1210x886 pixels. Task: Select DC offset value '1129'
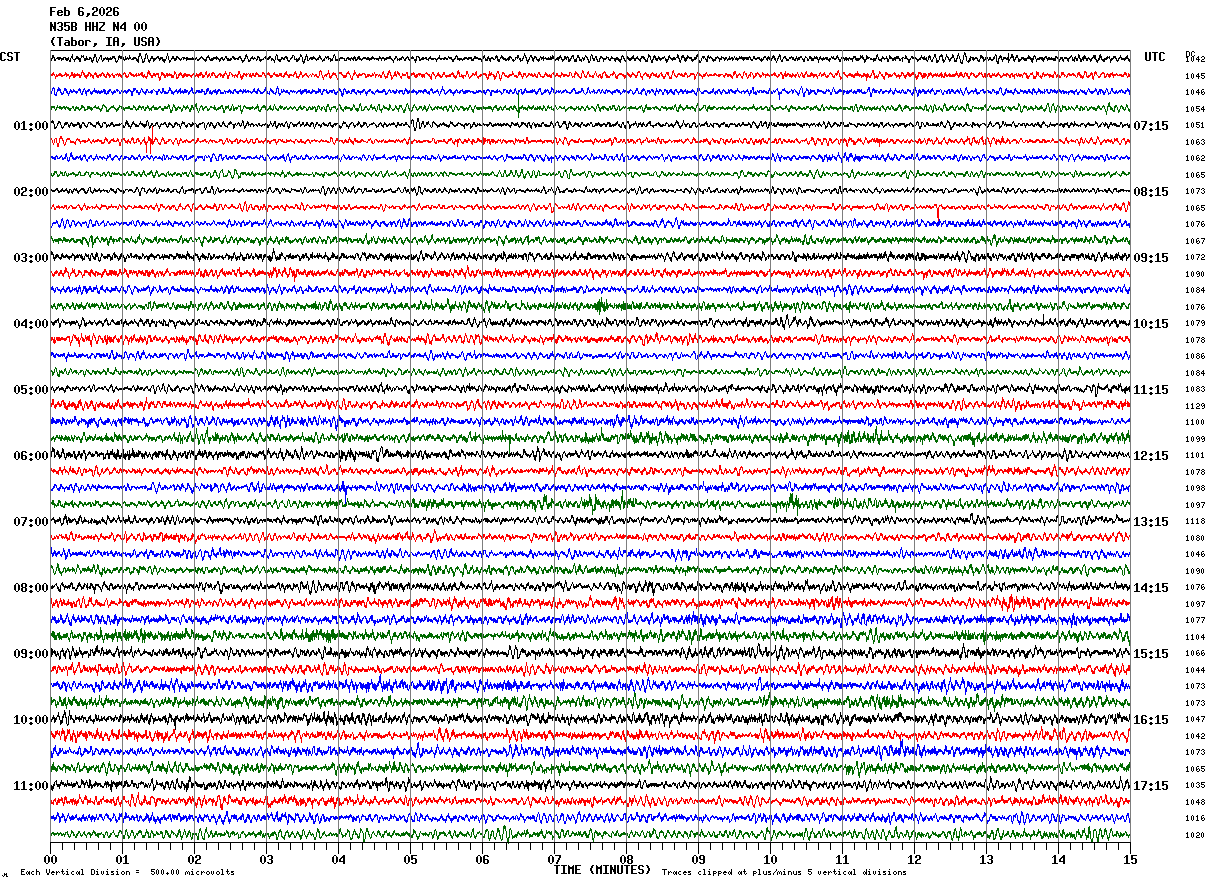[x=1195, y=407]
